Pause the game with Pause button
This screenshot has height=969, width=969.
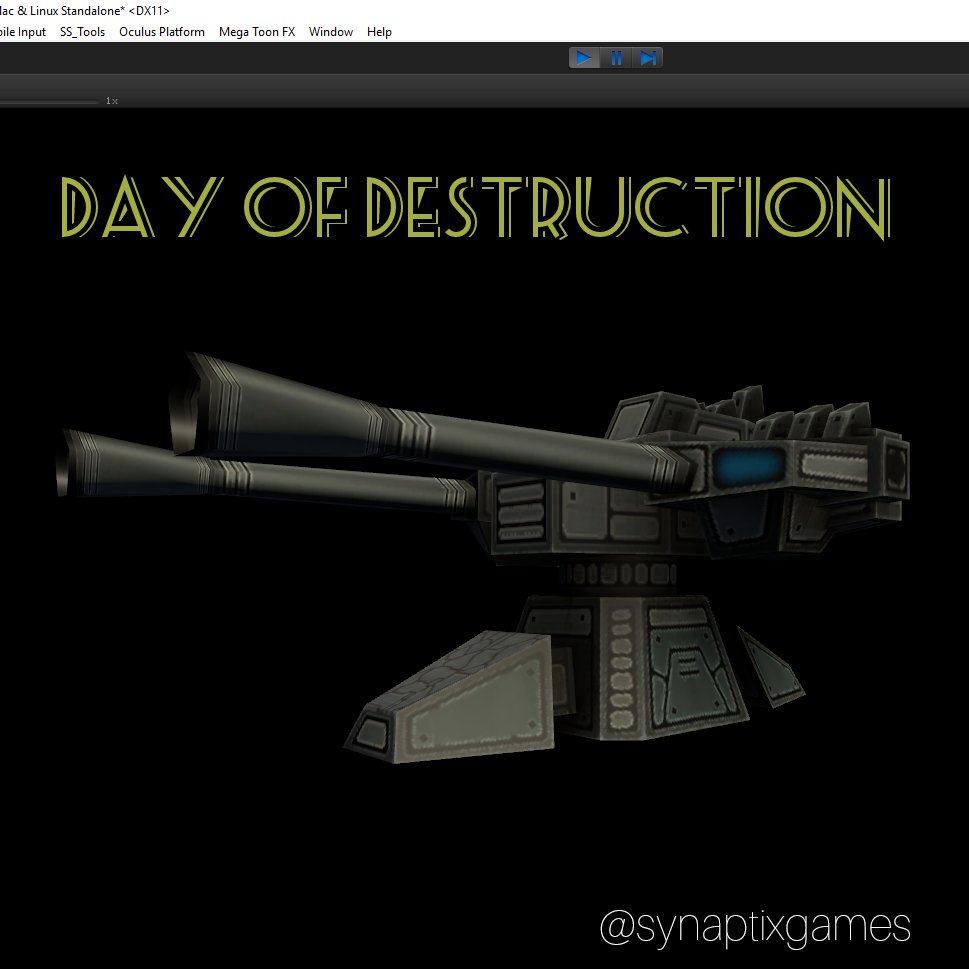616,58
